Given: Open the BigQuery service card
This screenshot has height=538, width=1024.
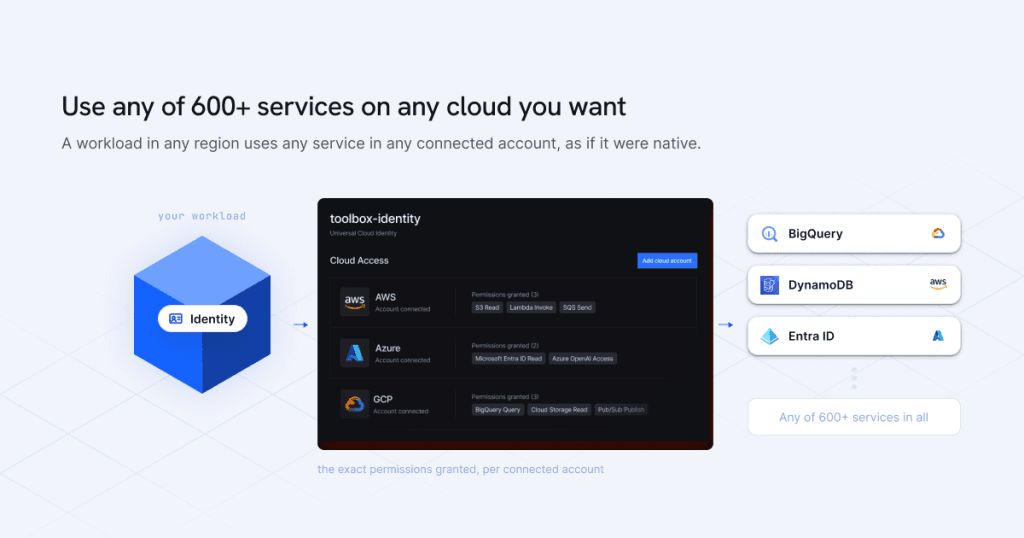Looking at the screenshot, I should [854, 233].
